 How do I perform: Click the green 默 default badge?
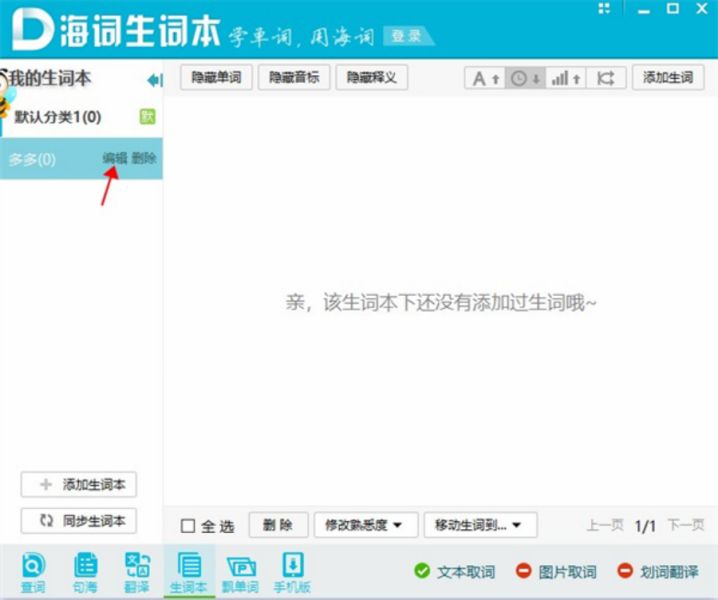[x=147, y=117]
